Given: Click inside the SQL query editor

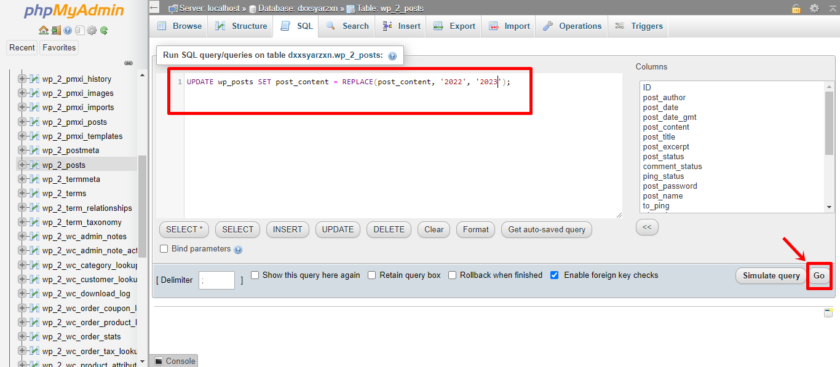Looking at the screenshot, I should point(403,145).
